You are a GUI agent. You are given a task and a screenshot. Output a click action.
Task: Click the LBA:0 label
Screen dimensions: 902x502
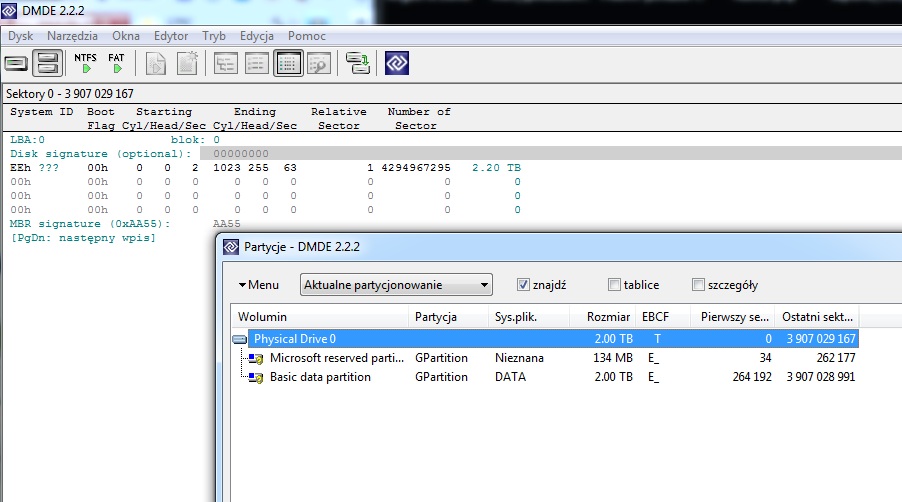click(x=27, y=140)
